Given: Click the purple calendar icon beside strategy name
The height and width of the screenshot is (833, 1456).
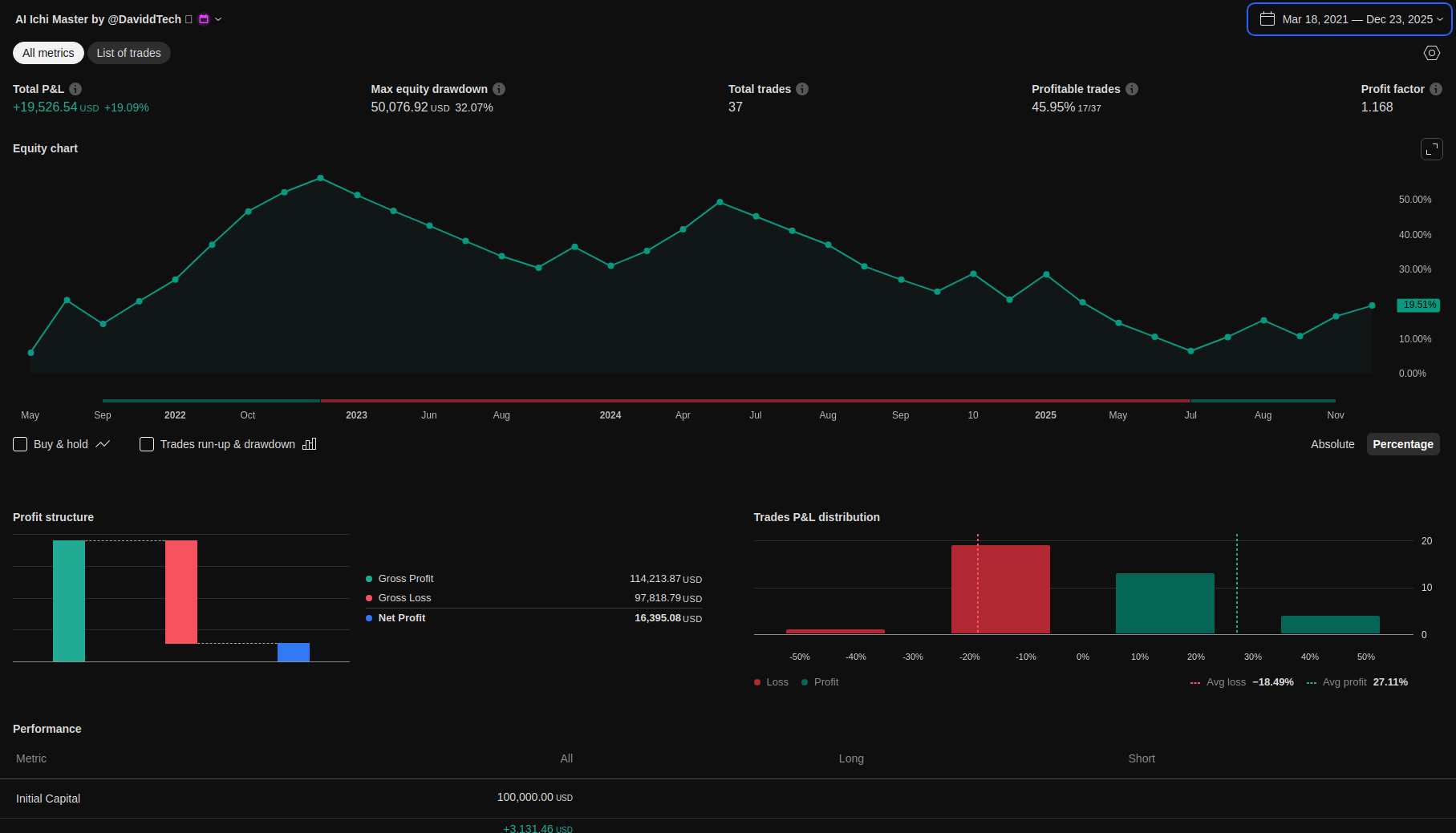Looking at the screenshot, I should pyautogui.click(x=204, y=19).
